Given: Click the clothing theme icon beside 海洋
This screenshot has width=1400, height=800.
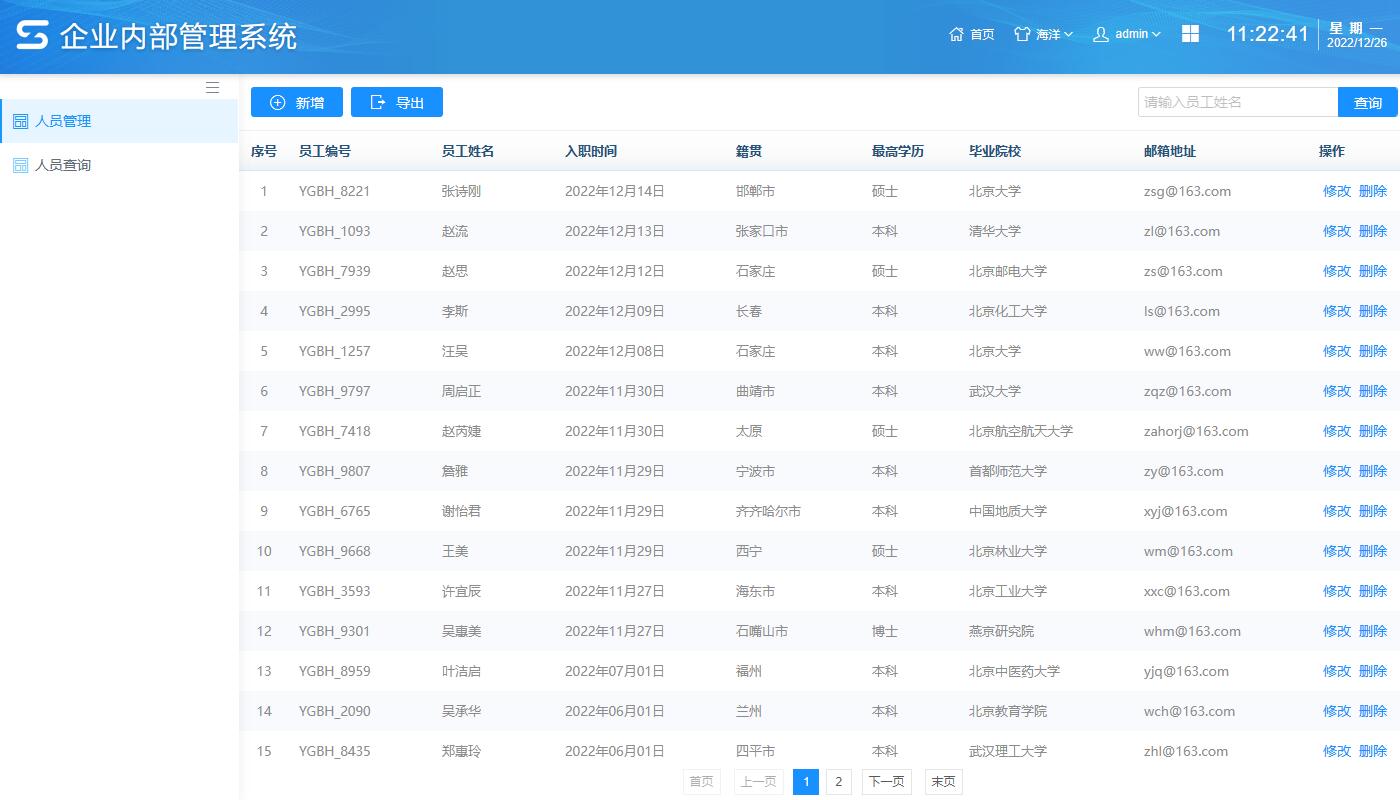Looking at the screenshot, I should point(1022,34).
